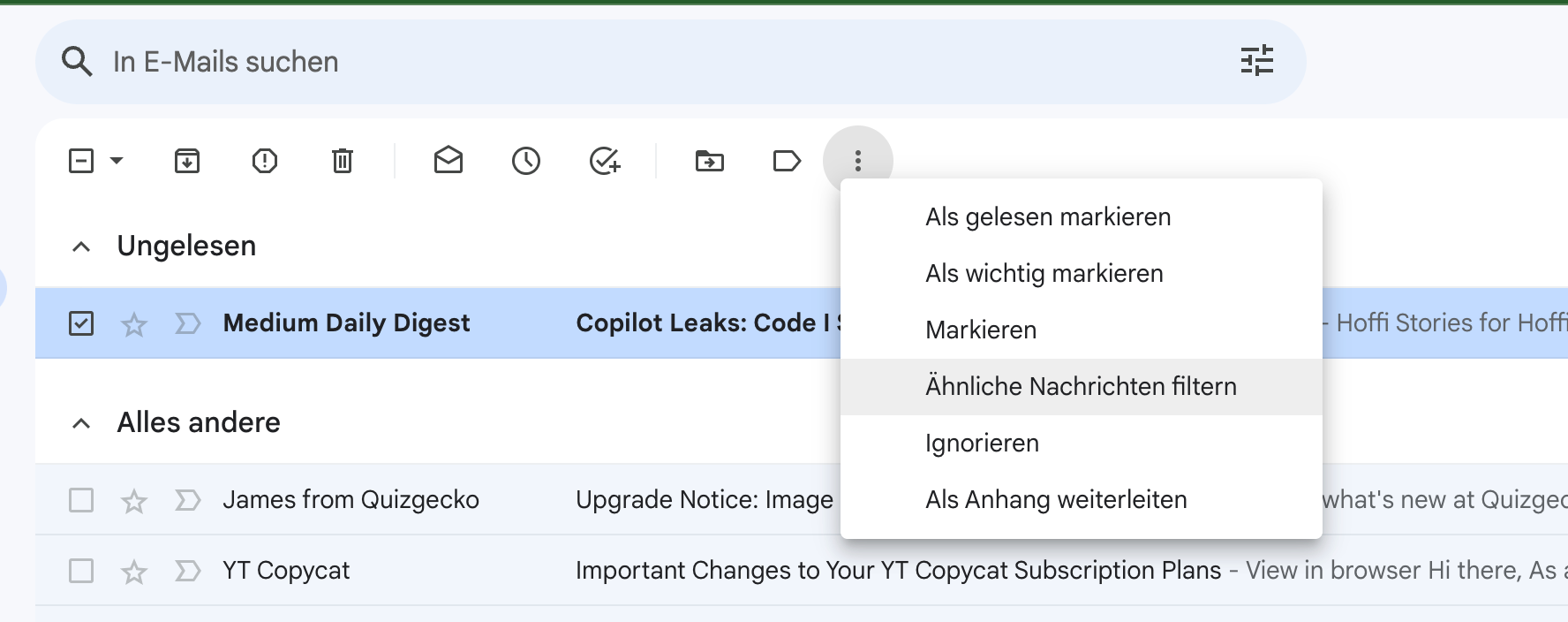The width and height of the screenshot is (1568, 622).
Task: Open the select-all dropdown arrow
Action: point(117,161)
